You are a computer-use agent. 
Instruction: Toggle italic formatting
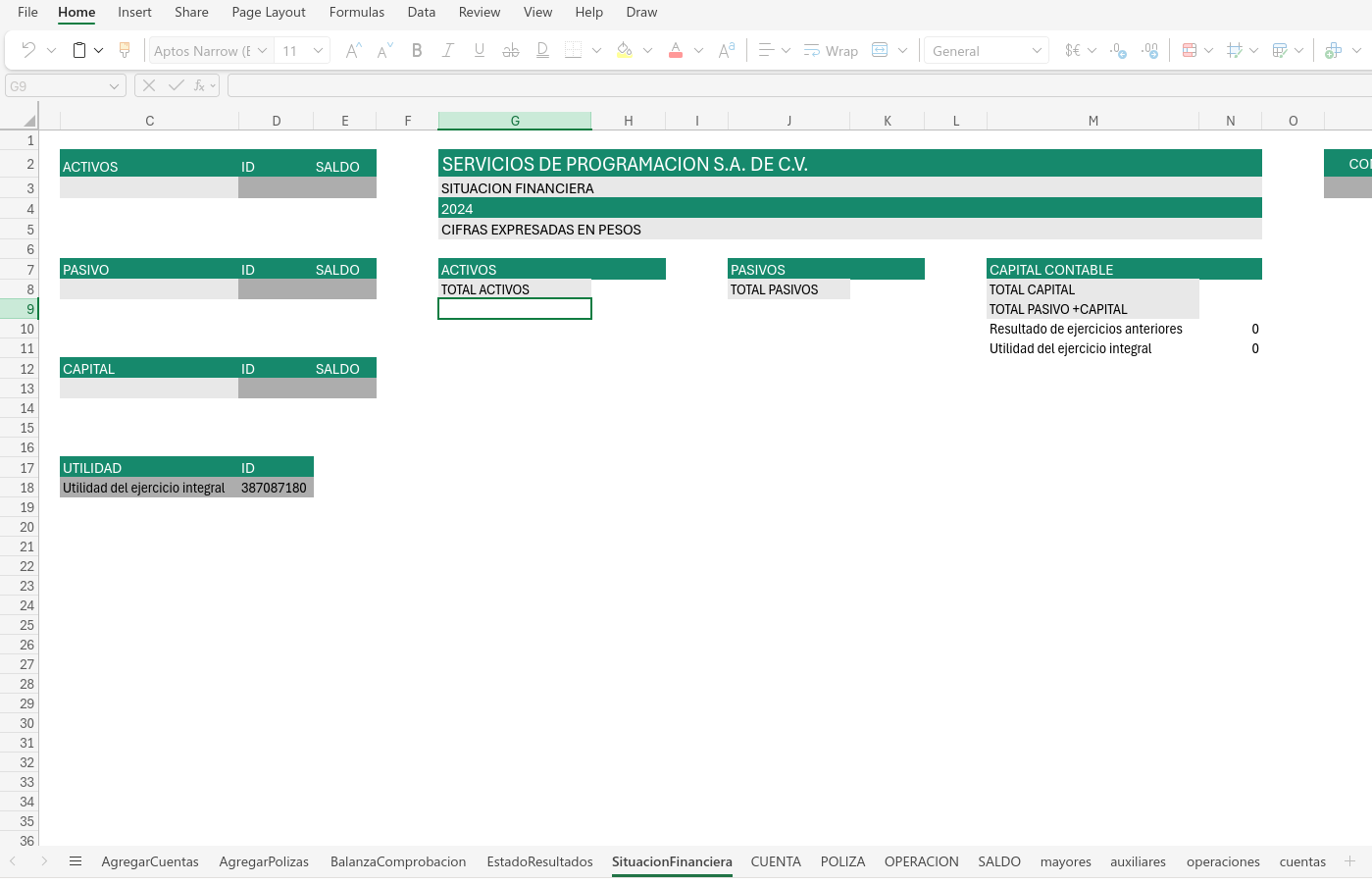[x=448, y=50]
